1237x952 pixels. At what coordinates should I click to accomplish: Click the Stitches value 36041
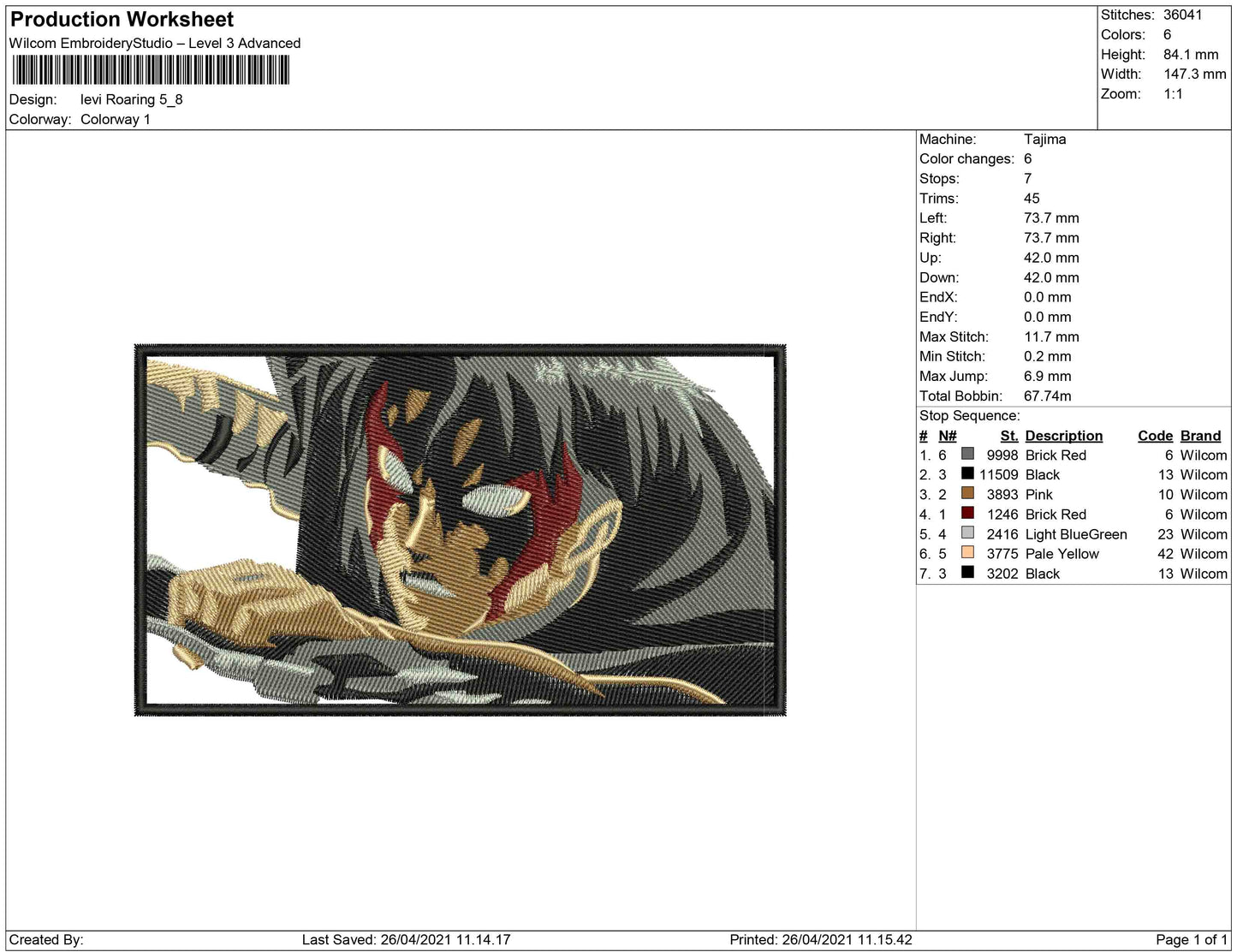click(1183, 15)
